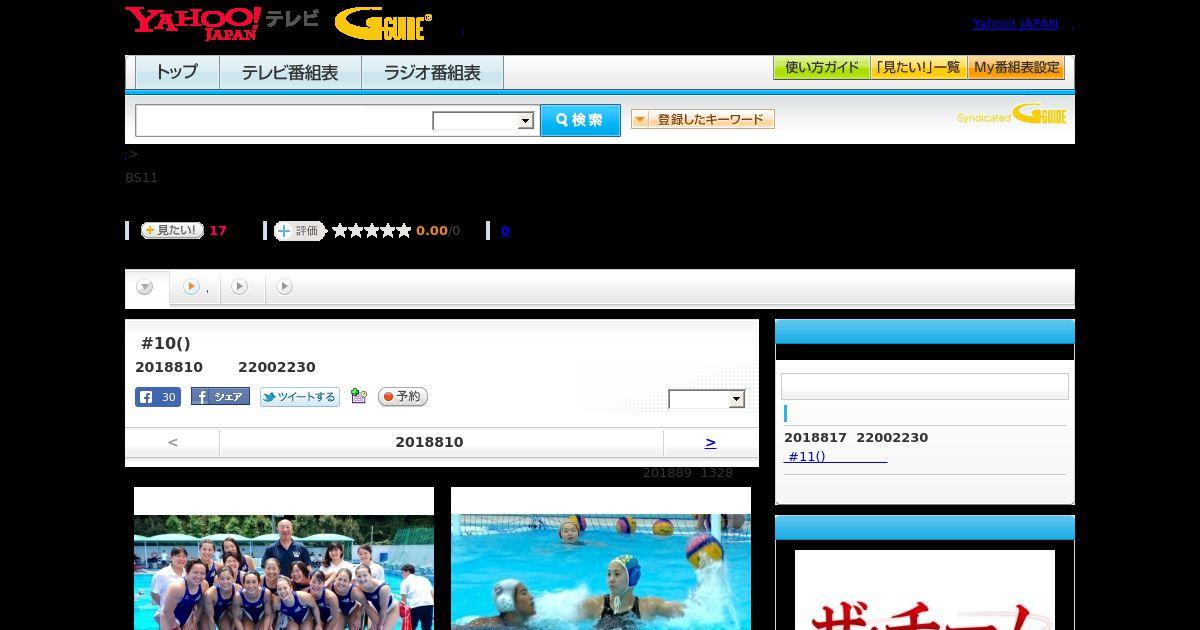Open the テレビ番組表 tab

[290, 72]
